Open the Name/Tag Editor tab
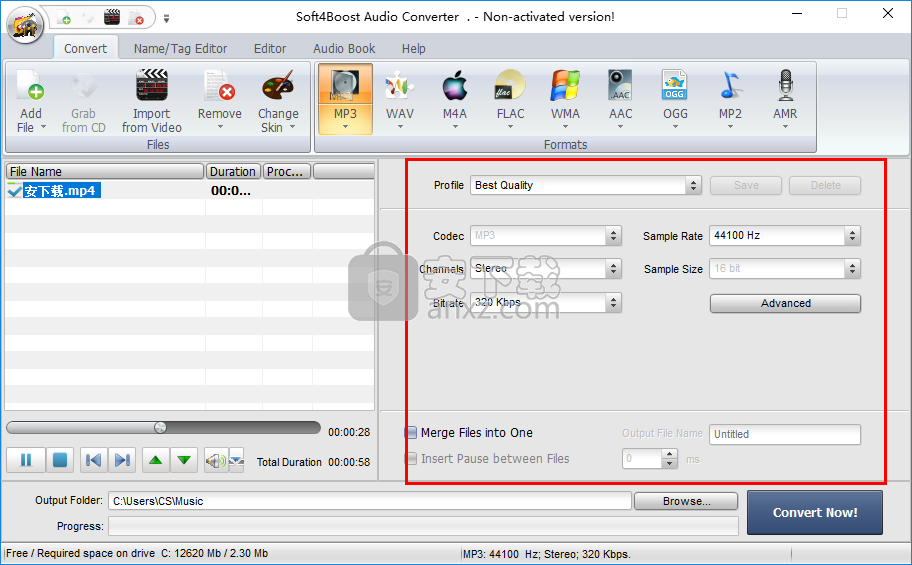 (x=180, y=48)
